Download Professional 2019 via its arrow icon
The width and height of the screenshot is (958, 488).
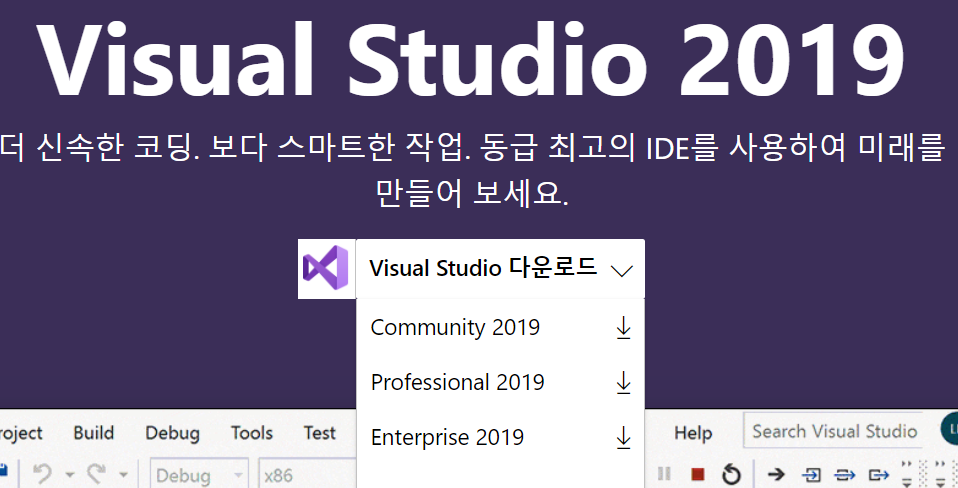(x=623, y=383)
